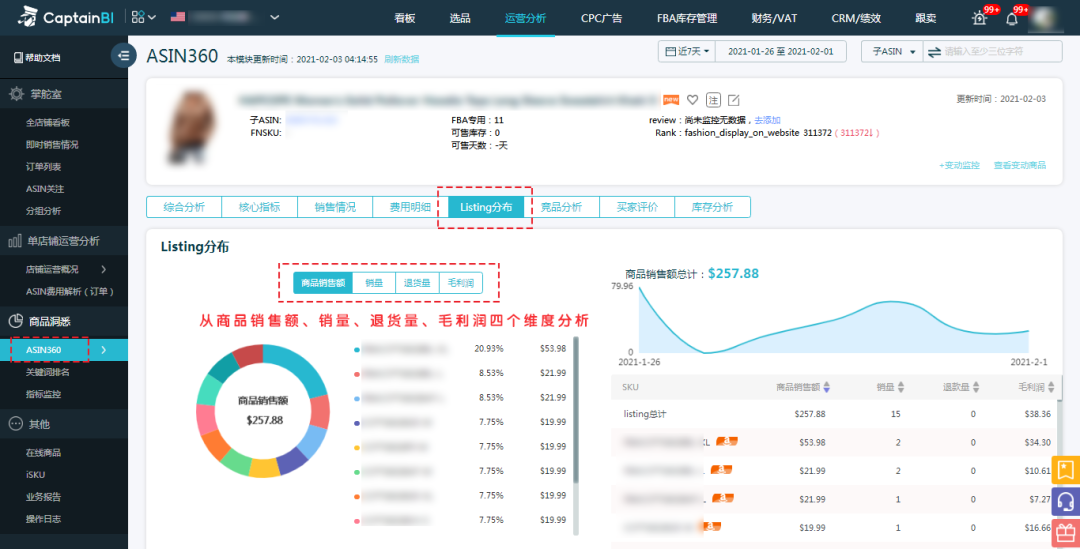Favorite the product with heart icon
This screenshot has height=549, width=1080.
692,100
